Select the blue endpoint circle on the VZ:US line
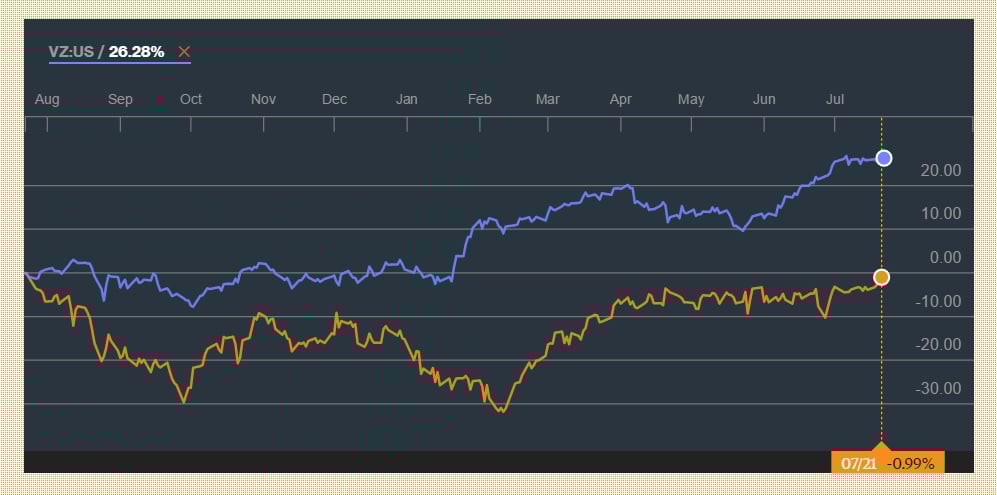997x495 pixels. 884,158
